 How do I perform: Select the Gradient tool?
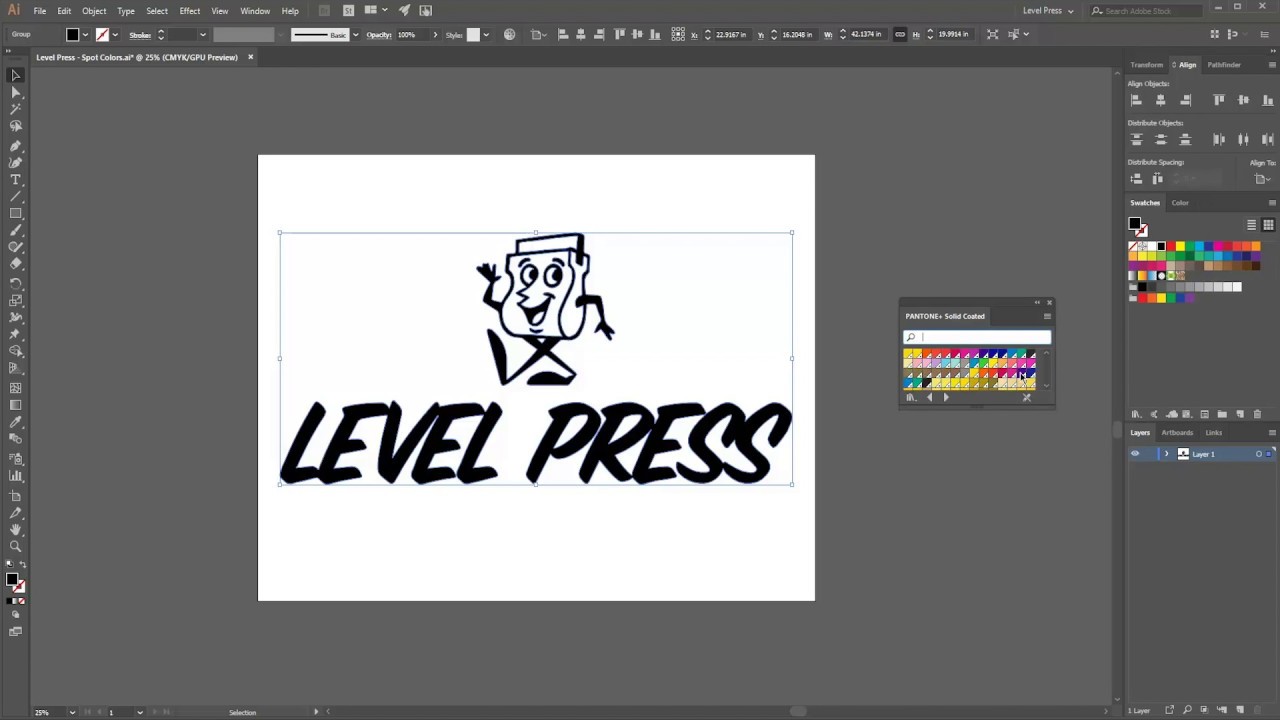tap(16, 405)
